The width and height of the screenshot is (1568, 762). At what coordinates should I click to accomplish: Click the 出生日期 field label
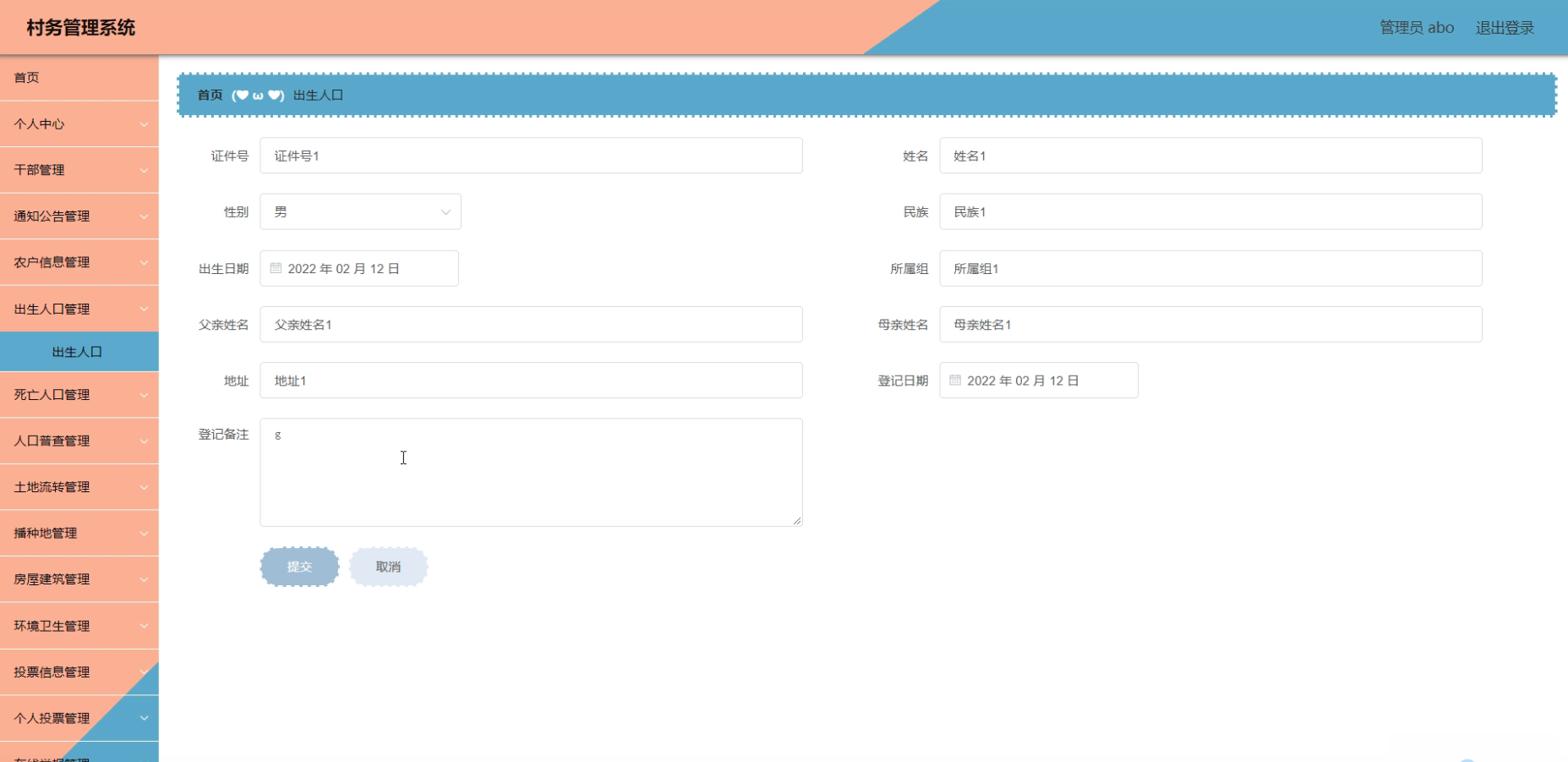[223, 269]
